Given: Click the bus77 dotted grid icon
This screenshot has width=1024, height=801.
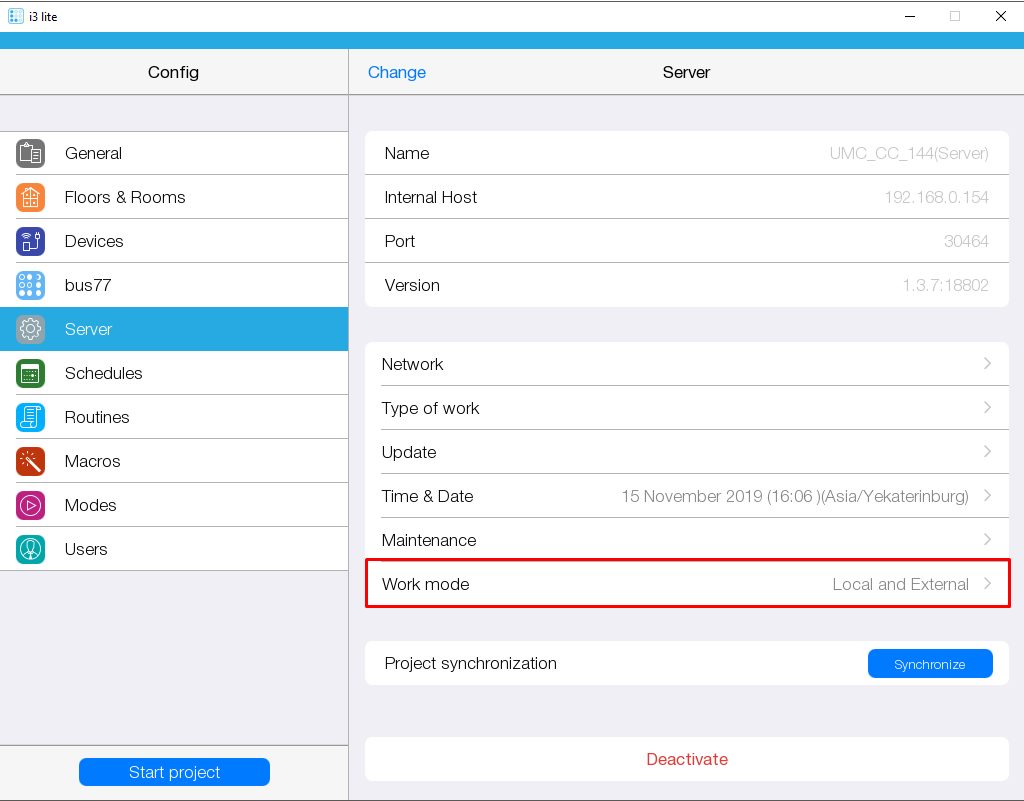Looking at the screenshot, I should click(x=31, y=285).
